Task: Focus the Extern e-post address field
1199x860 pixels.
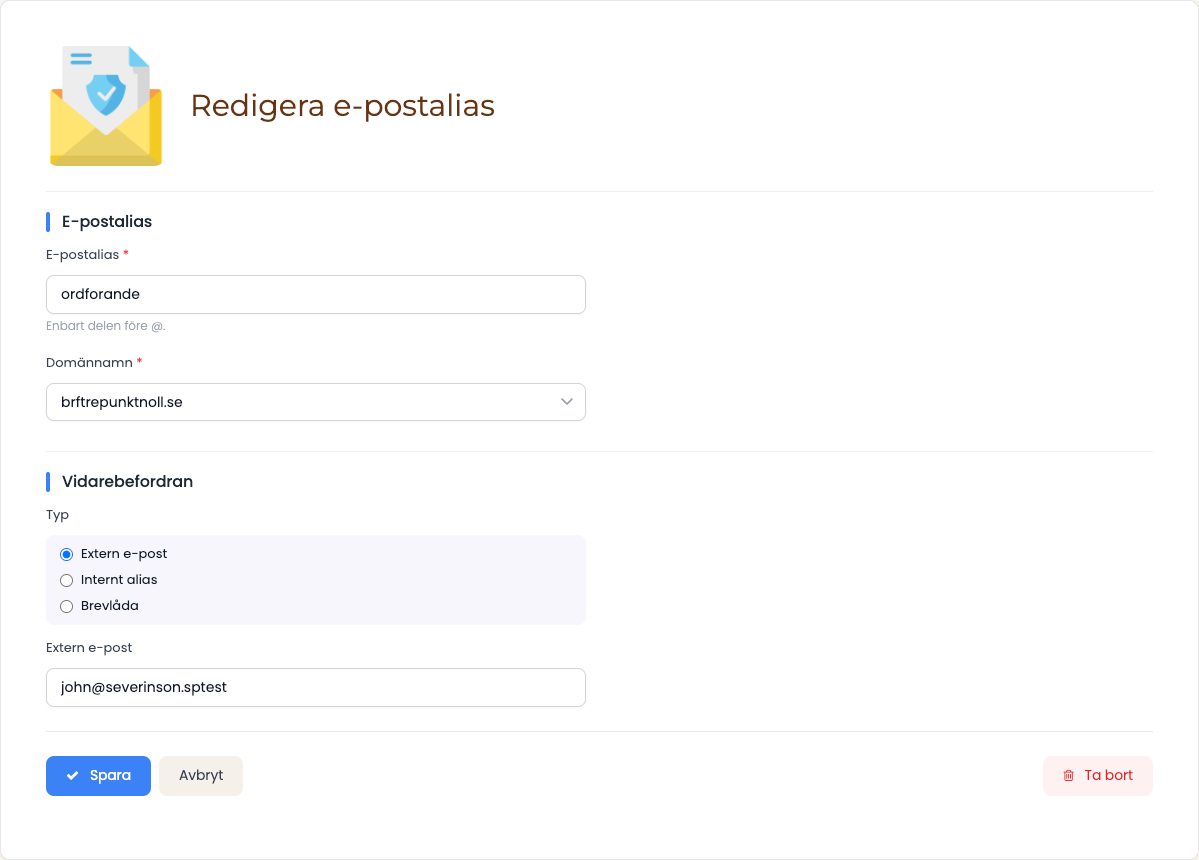Action: pyautogui.click(x=316, y=687)
